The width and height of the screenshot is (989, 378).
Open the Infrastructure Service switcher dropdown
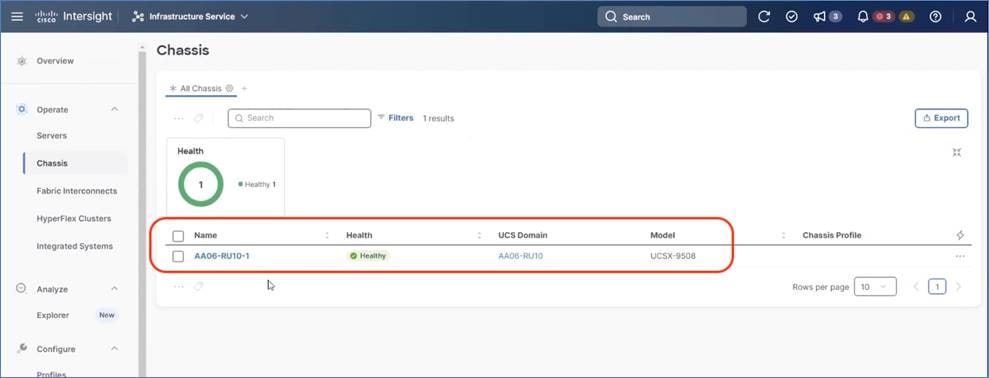(190, 17)
